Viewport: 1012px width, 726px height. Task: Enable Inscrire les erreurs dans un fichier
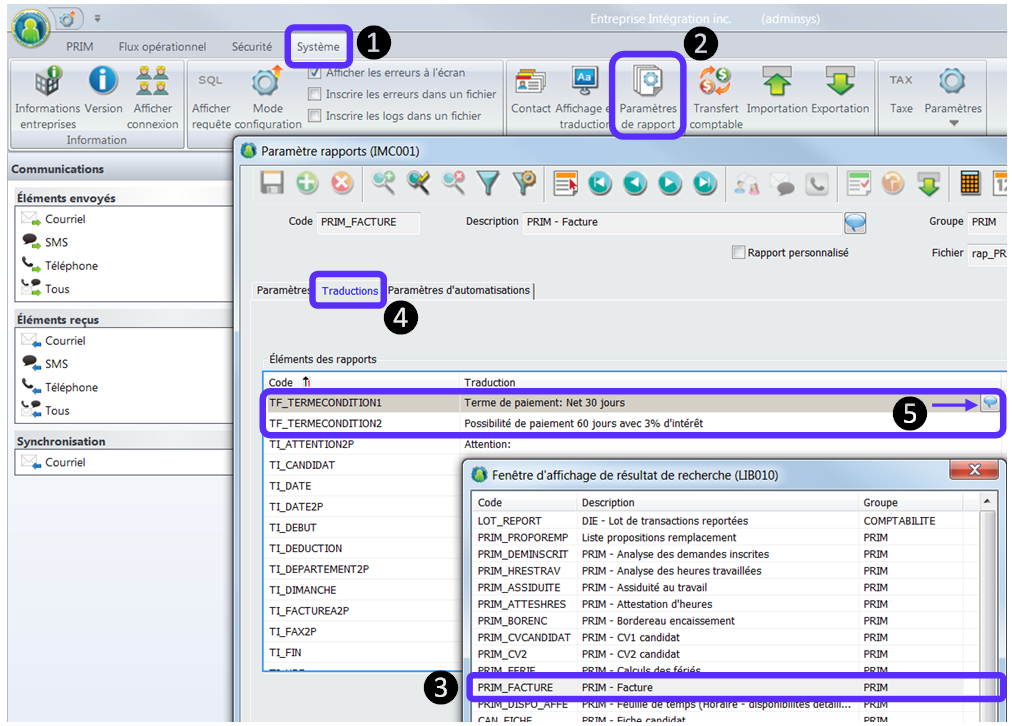pos(315,94)
